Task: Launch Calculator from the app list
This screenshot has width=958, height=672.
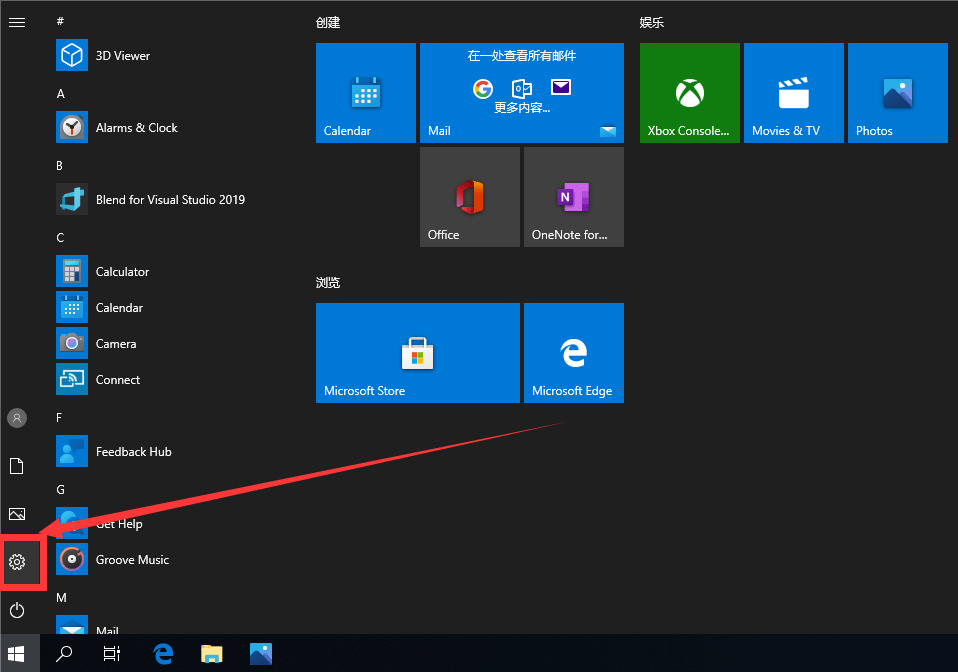Action: [x=171, y=271]
